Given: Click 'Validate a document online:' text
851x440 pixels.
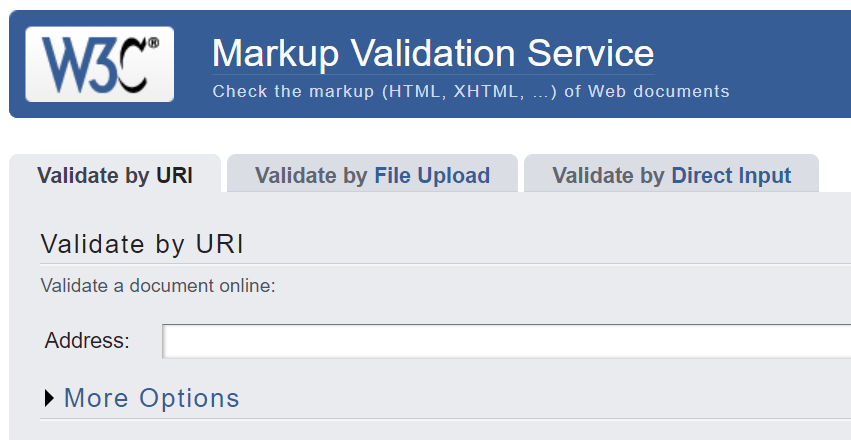Looking at the screenshot, I should (x=158, y=285).
